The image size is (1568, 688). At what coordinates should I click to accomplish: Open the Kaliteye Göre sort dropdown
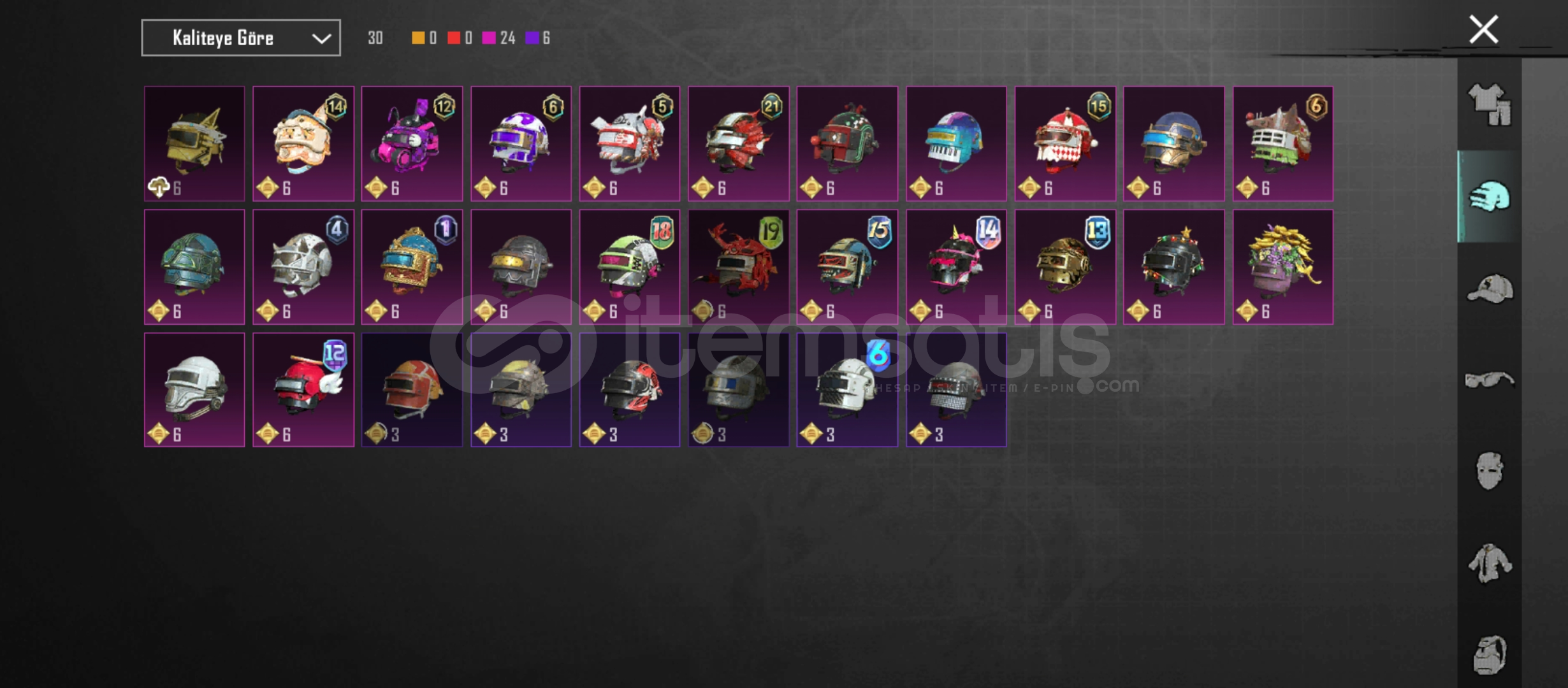(x=241, y=38)
